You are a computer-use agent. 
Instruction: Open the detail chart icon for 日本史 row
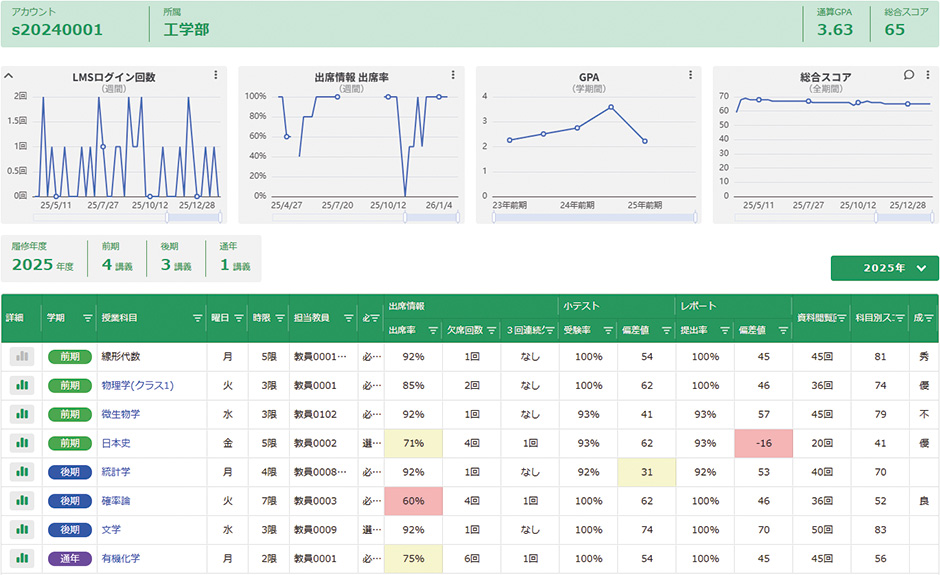click(x=21, y=443)
